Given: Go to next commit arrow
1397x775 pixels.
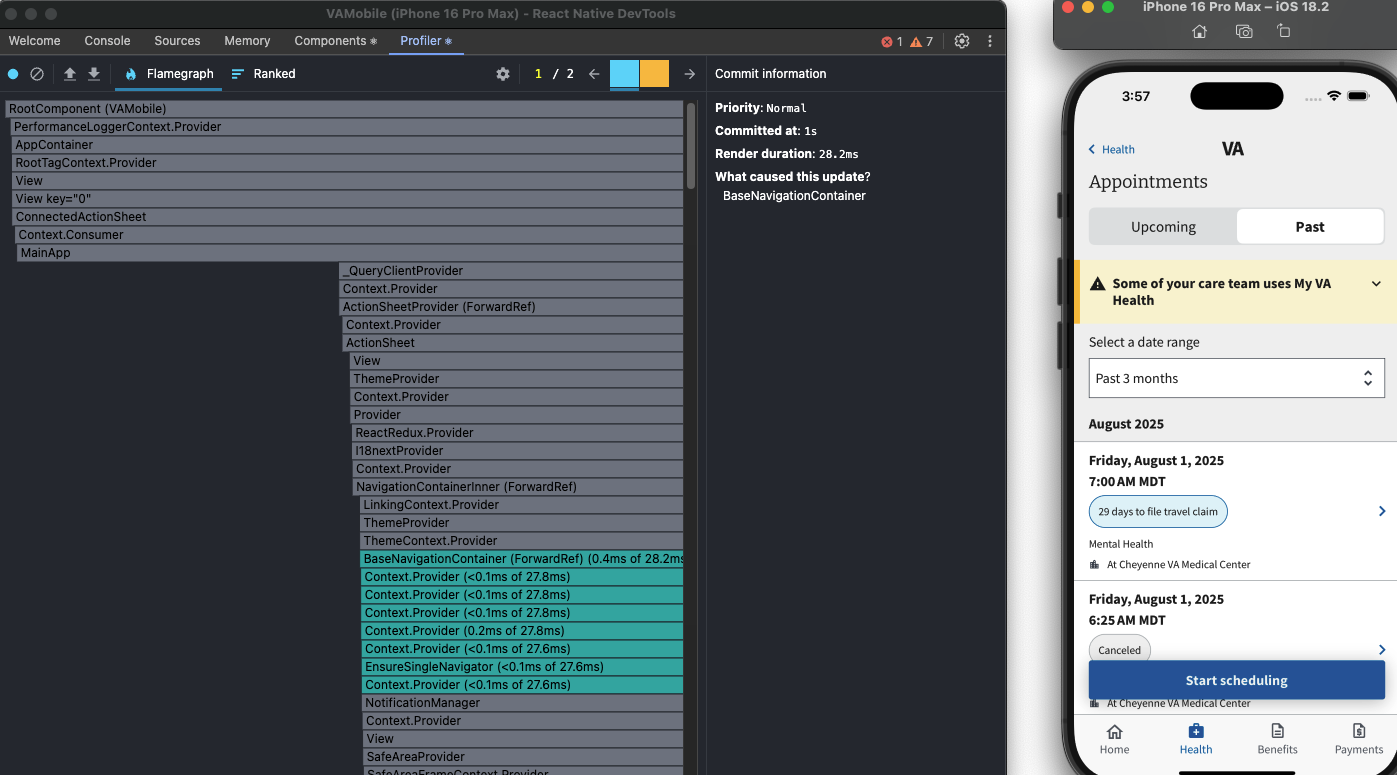Looking at the screenshot, I should 689,74.
